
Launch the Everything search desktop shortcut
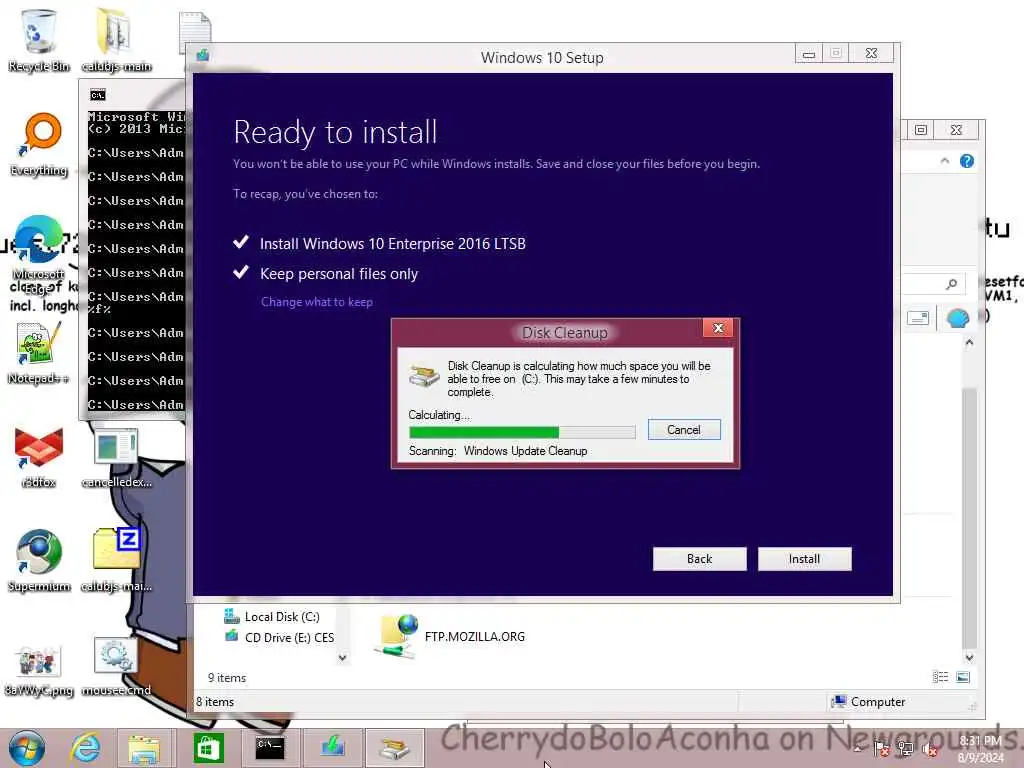[x=39, y=145]
